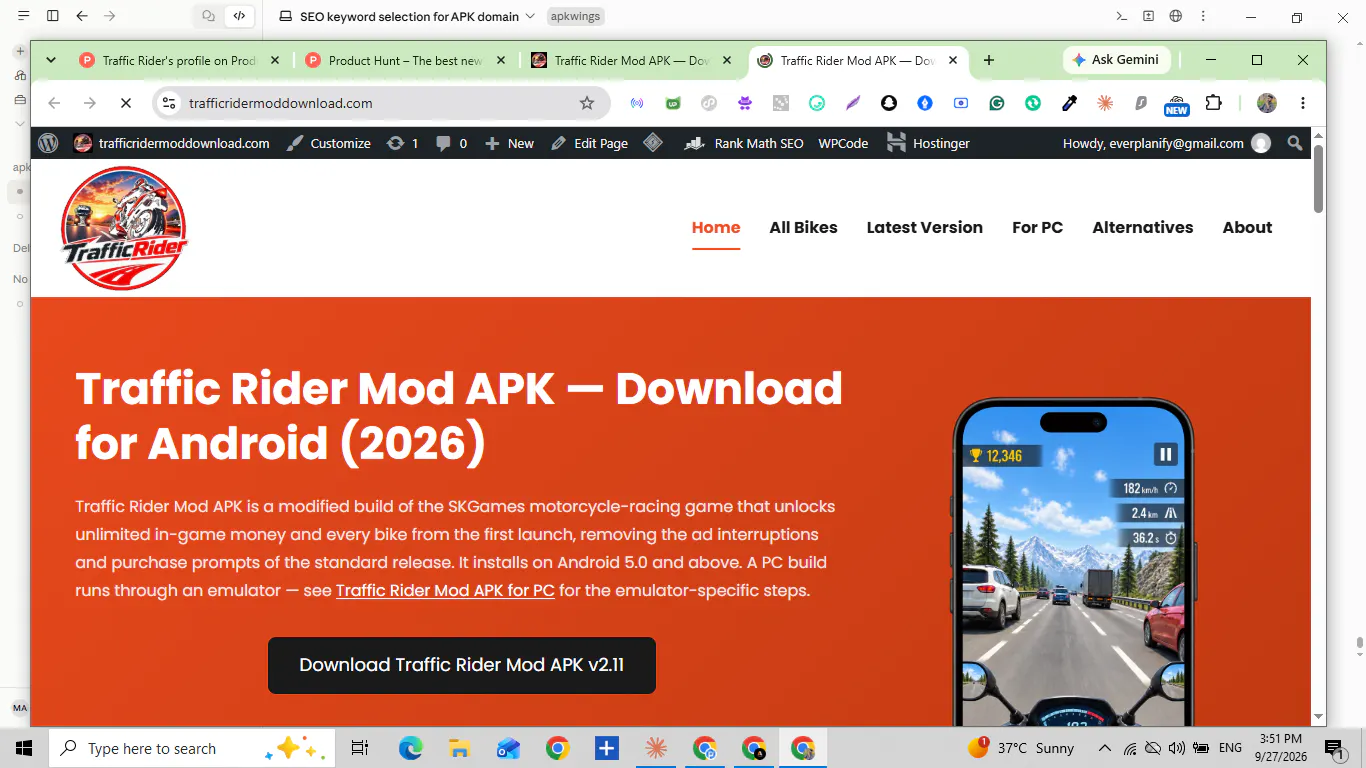Screen dimensions: 1366x768
Task: Open the New content menu
Action: (x=509, y=143)
